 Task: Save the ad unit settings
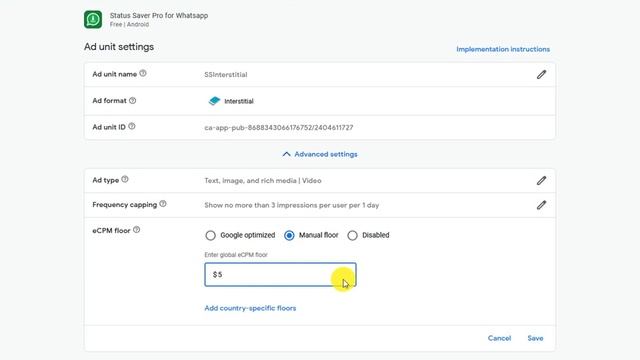pos(535,338)
